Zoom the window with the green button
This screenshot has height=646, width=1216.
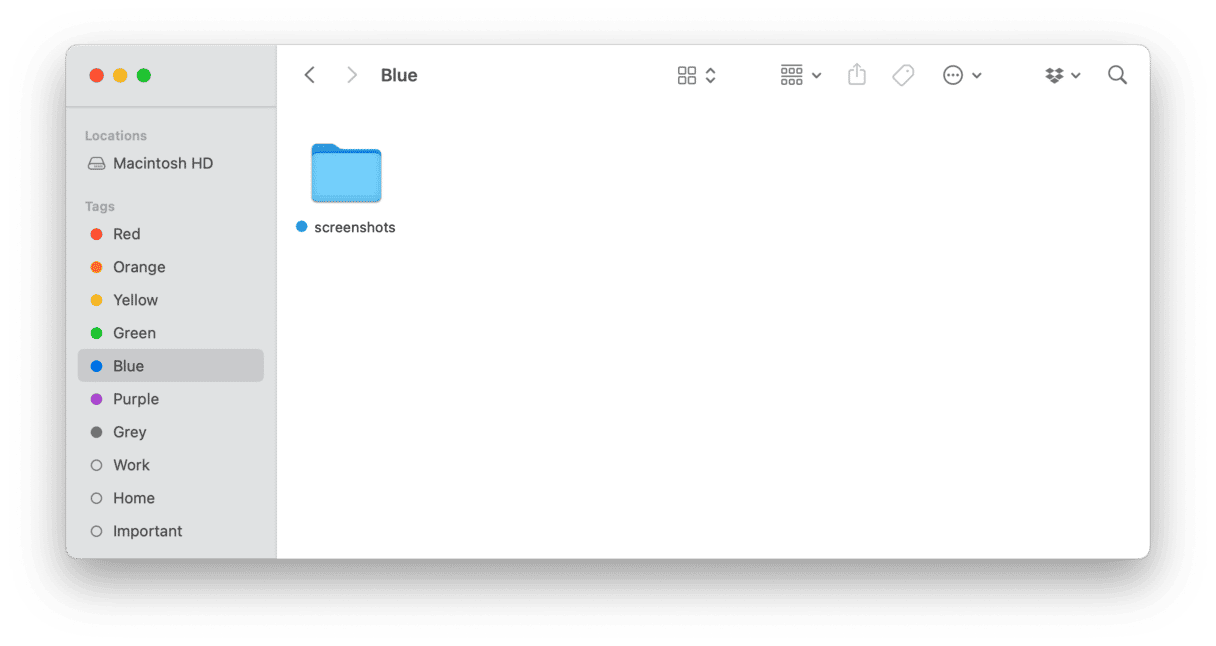(x=144, y=75)
